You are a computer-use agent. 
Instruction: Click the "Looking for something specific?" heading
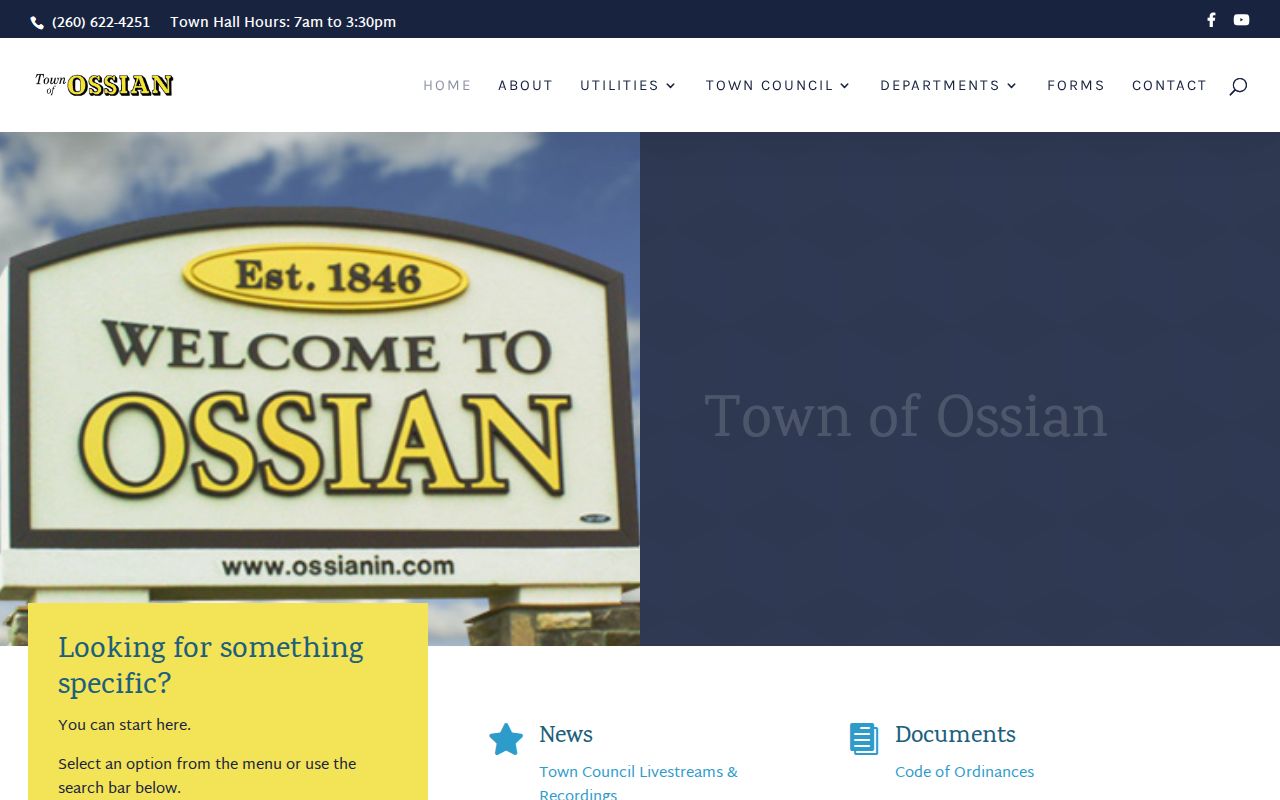(x=211, y=666)
